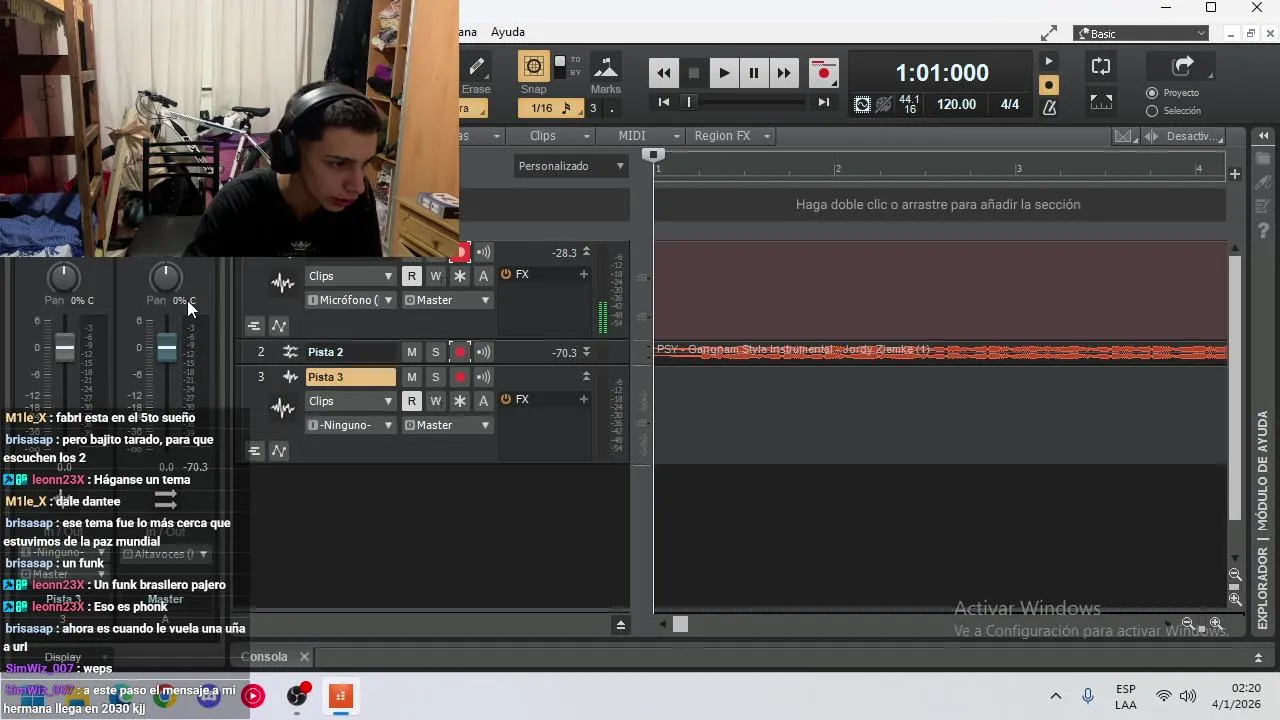Open the crossfade type button

[x=1123, y=136]
